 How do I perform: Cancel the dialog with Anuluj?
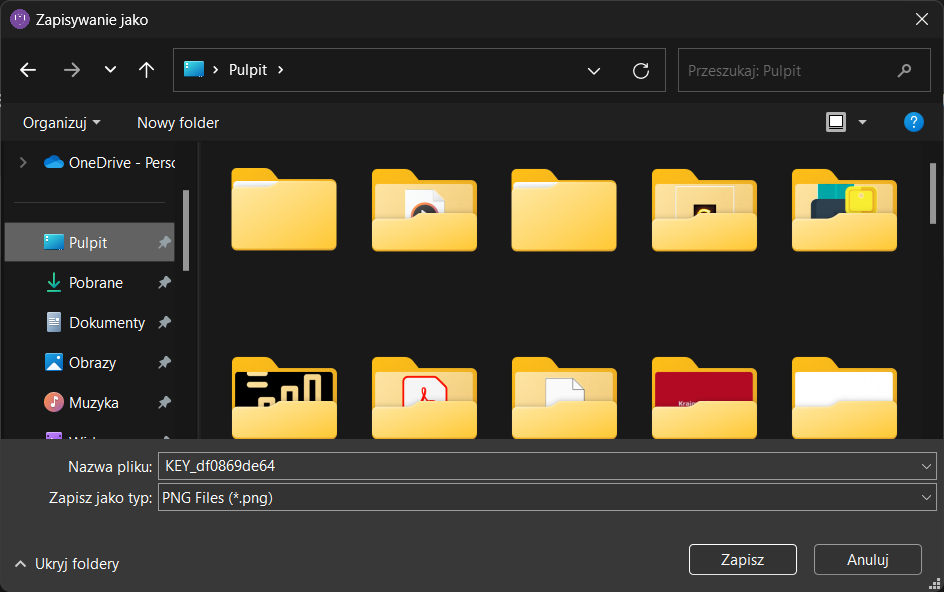(867, 559)
